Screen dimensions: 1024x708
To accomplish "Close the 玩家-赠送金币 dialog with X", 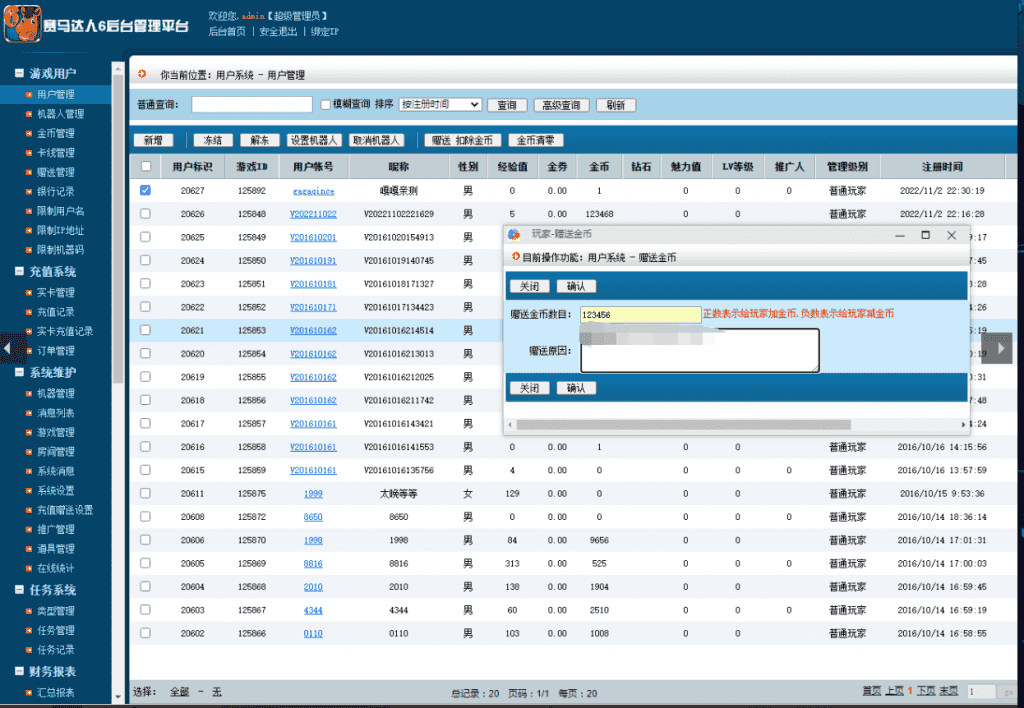I will point(952,234).
